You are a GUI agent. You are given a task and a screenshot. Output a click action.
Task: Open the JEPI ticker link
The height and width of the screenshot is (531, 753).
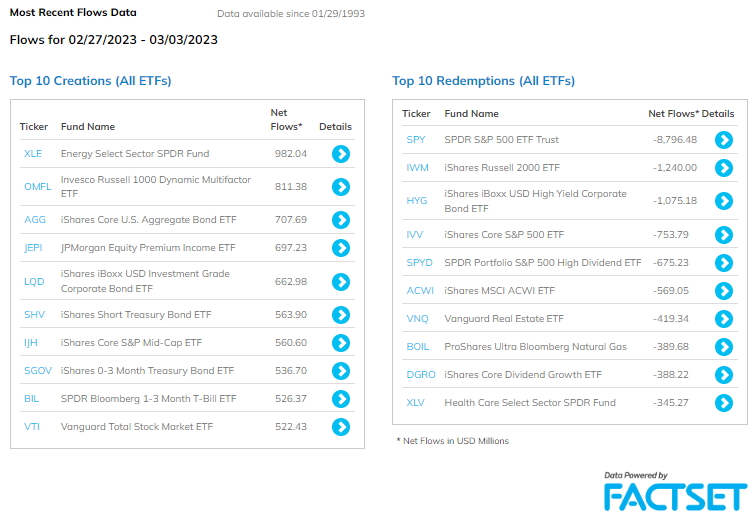point(33,248)
